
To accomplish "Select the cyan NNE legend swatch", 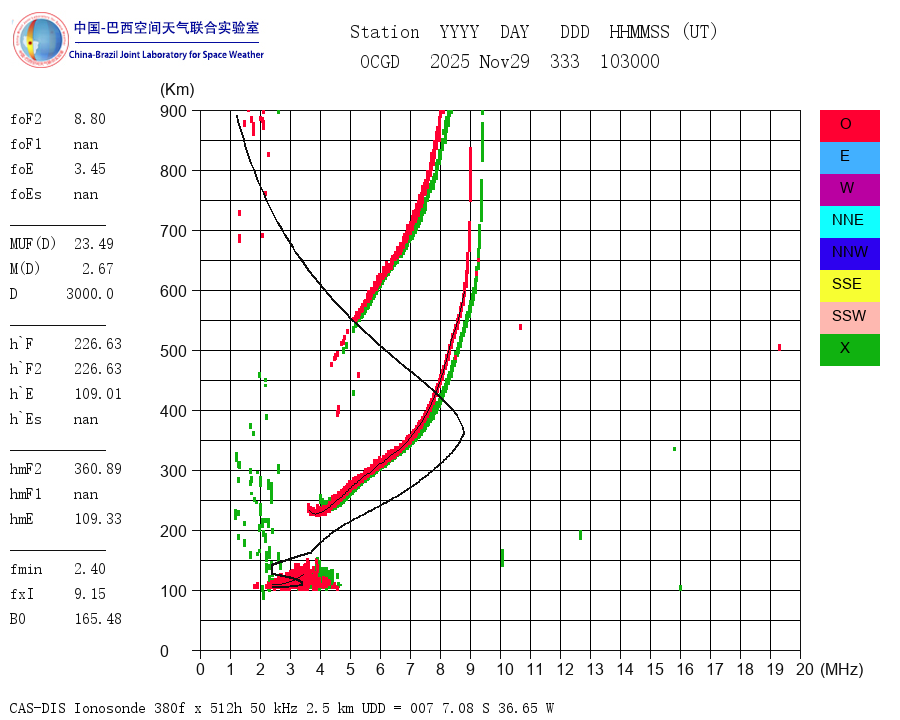I will click(x=849, y=222).
